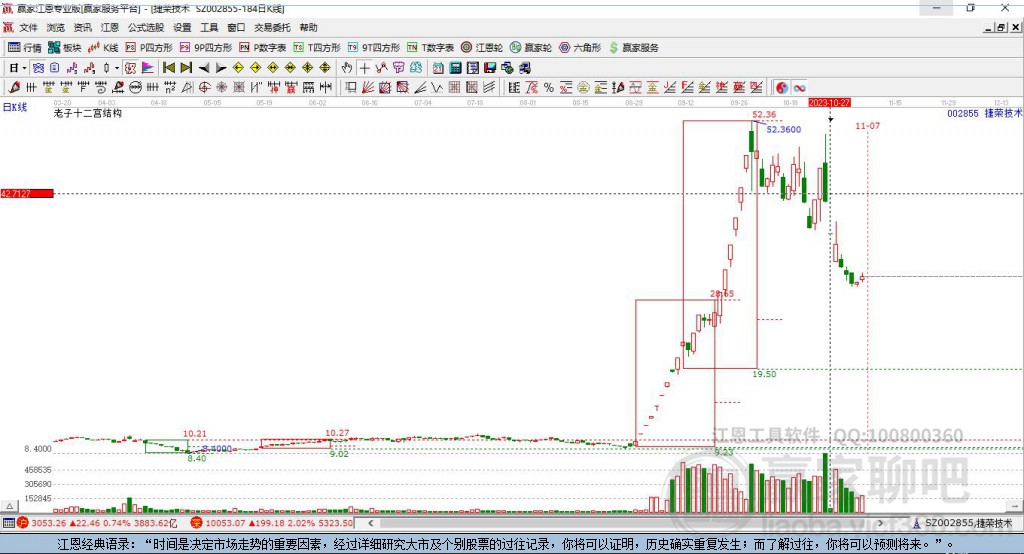Open the 江恩 menu
This screenshot has width=1024, height=554.
click(110, 27)
